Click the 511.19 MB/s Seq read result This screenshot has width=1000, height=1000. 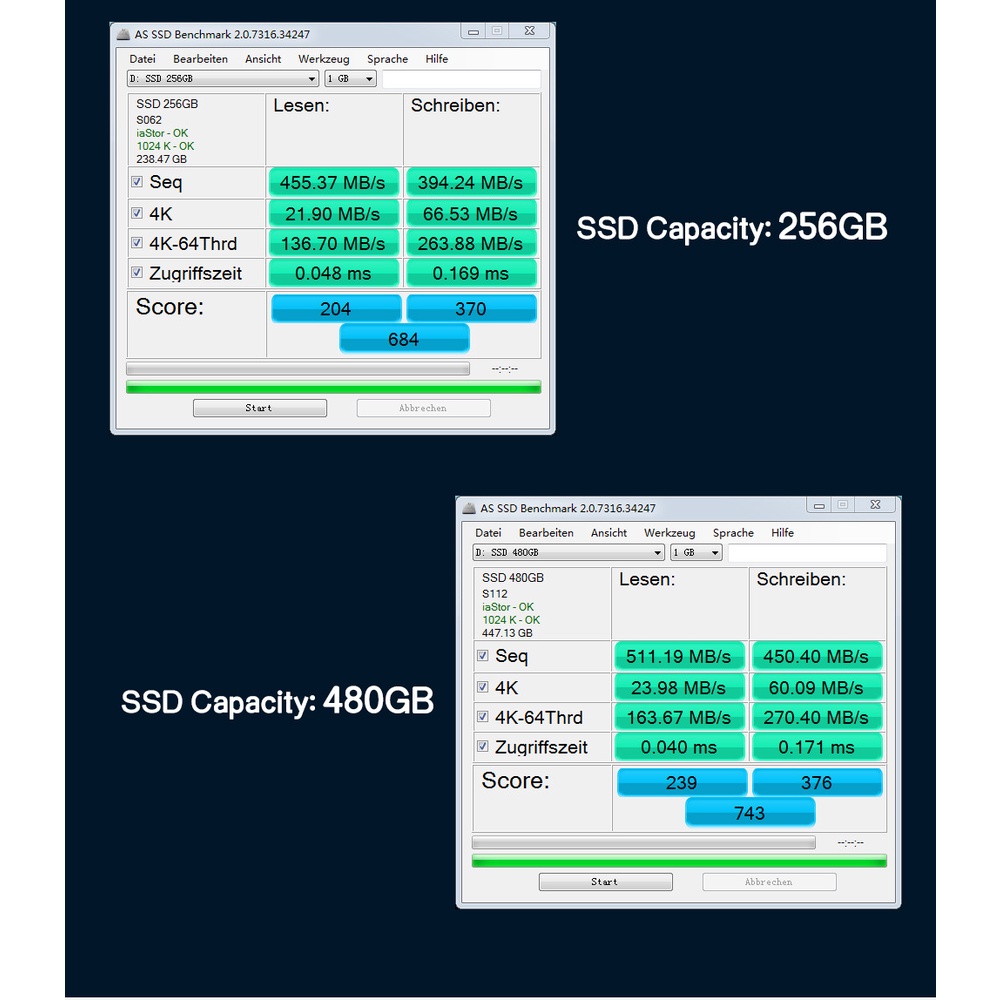[679, 656]
